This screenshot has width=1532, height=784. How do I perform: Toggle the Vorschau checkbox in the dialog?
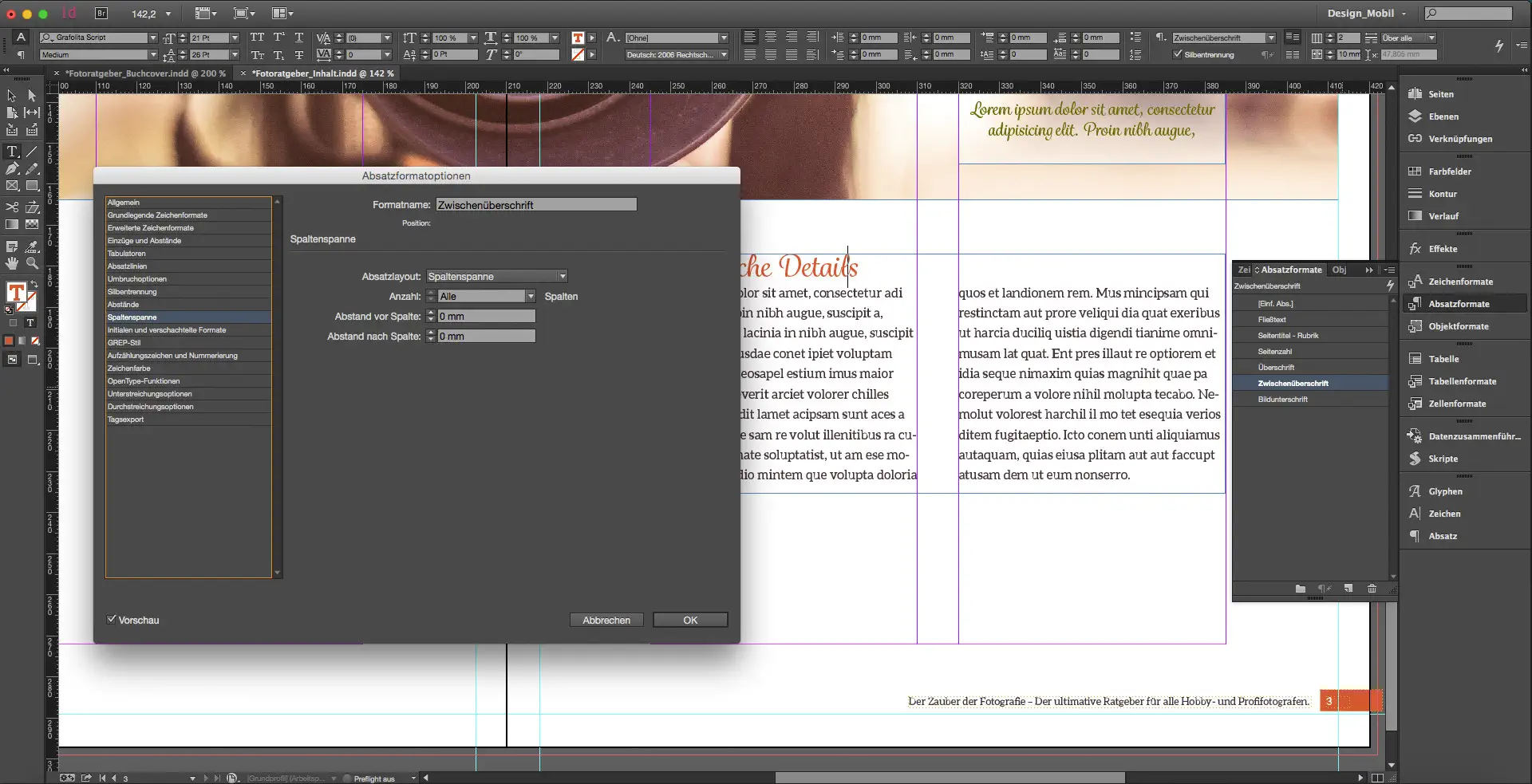point(113,620)
